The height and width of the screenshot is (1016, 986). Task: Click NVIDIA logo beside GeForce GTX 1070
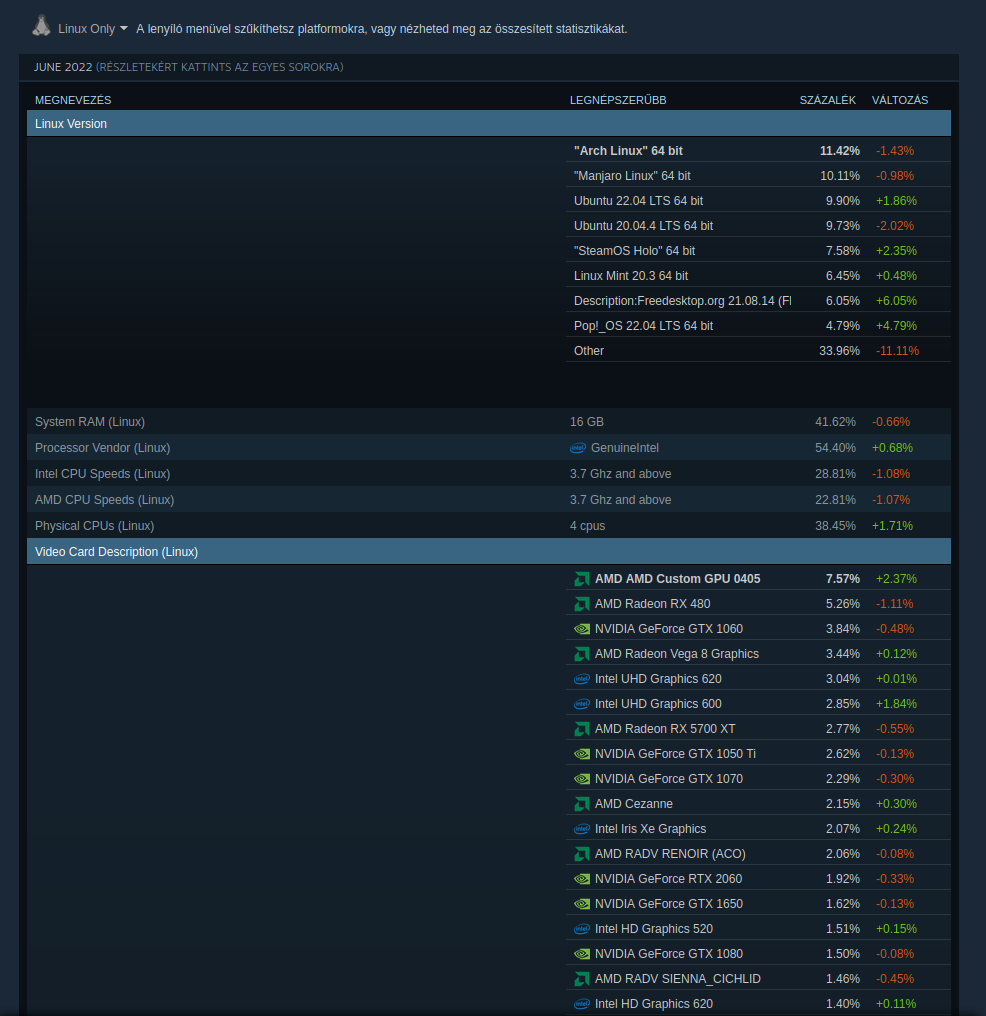tap(582, 779)
